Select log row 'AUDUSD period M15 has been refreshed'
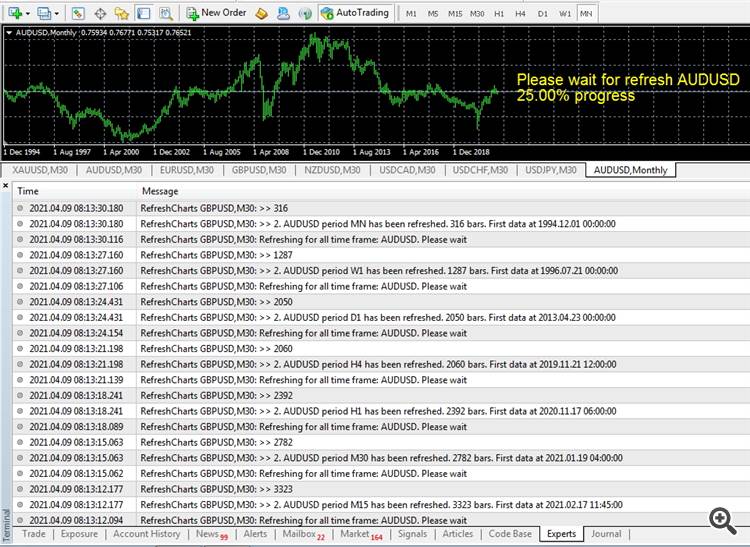 [381, 505]
